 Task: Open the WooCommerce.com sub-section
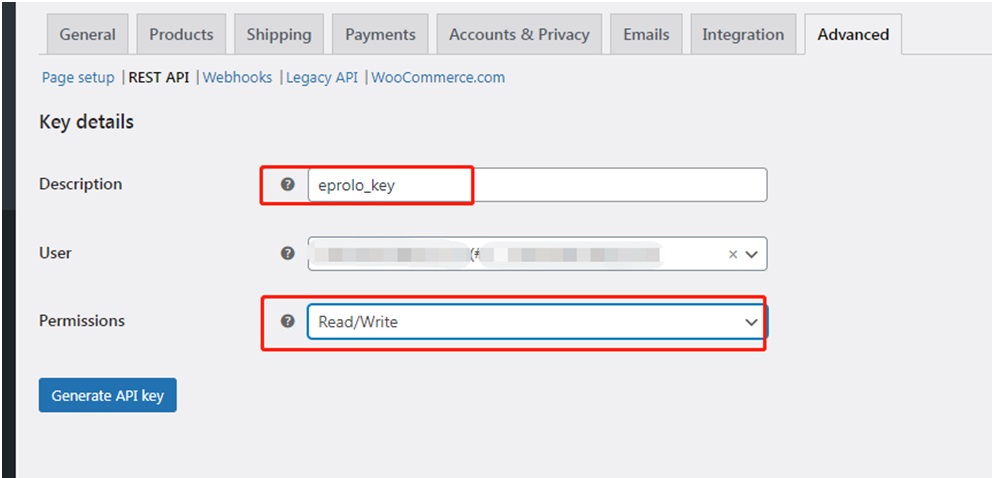438,78
